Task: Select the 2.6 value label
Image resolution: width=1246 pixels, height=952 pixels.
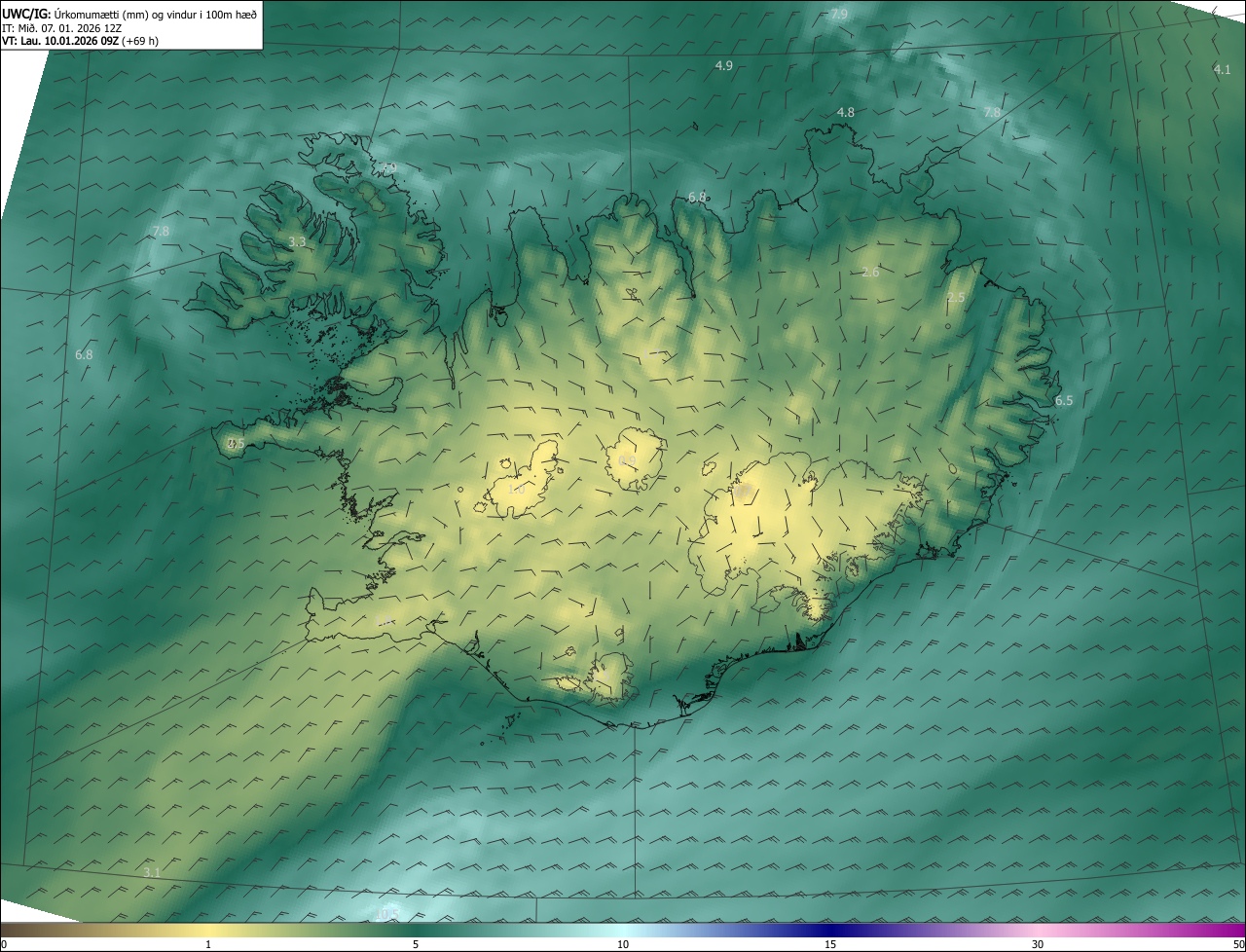Action: pos(871,272)
